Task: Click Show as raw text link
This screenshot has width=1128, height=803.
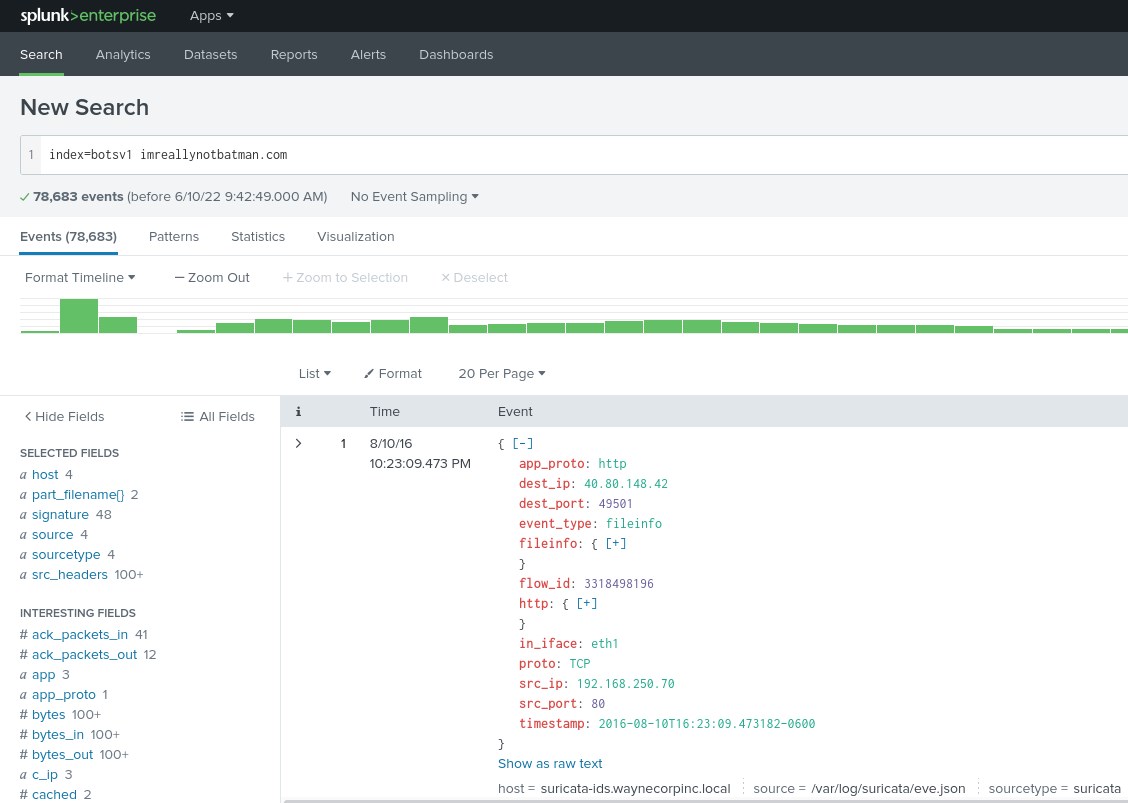Action: (550, 763)
